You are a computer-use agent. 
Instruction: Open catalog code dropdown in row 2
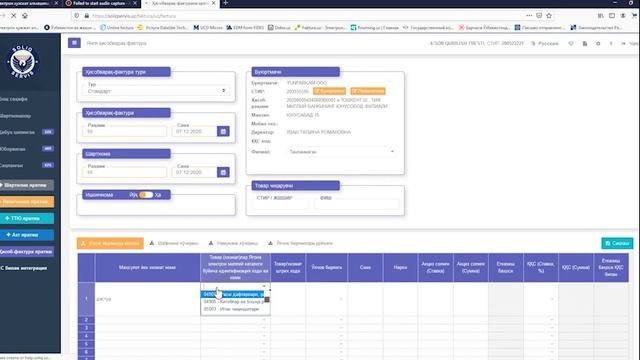264,320
